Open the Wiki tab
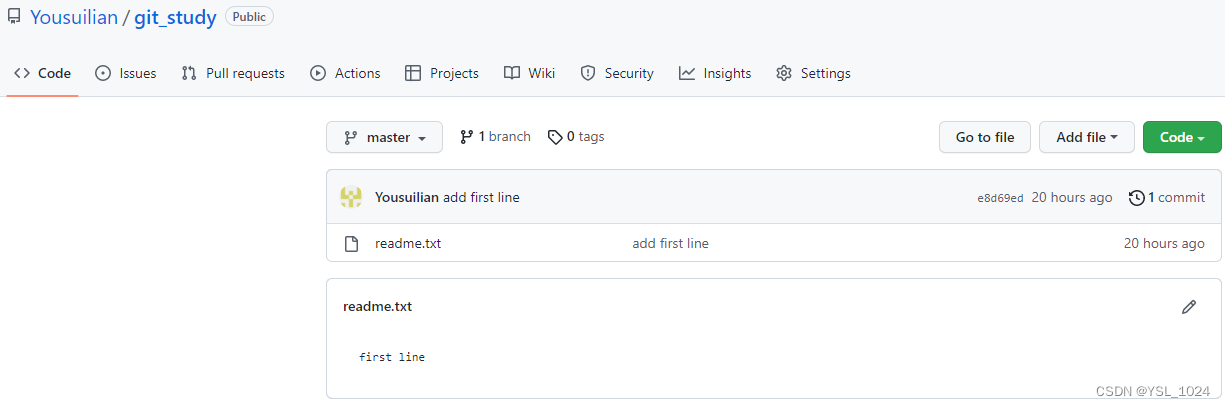Viewport: 1225px width, 407px height. coord(529,73)
